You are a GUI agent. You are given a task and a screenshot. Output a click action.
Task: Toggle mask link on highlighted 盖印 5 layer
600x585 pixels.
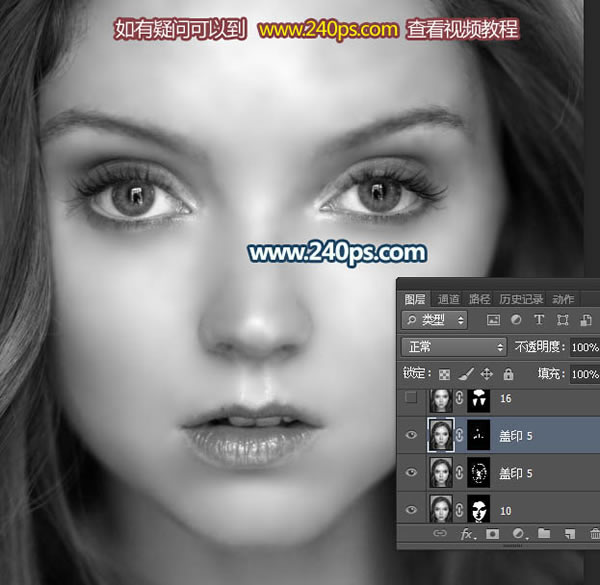(460, 435)
